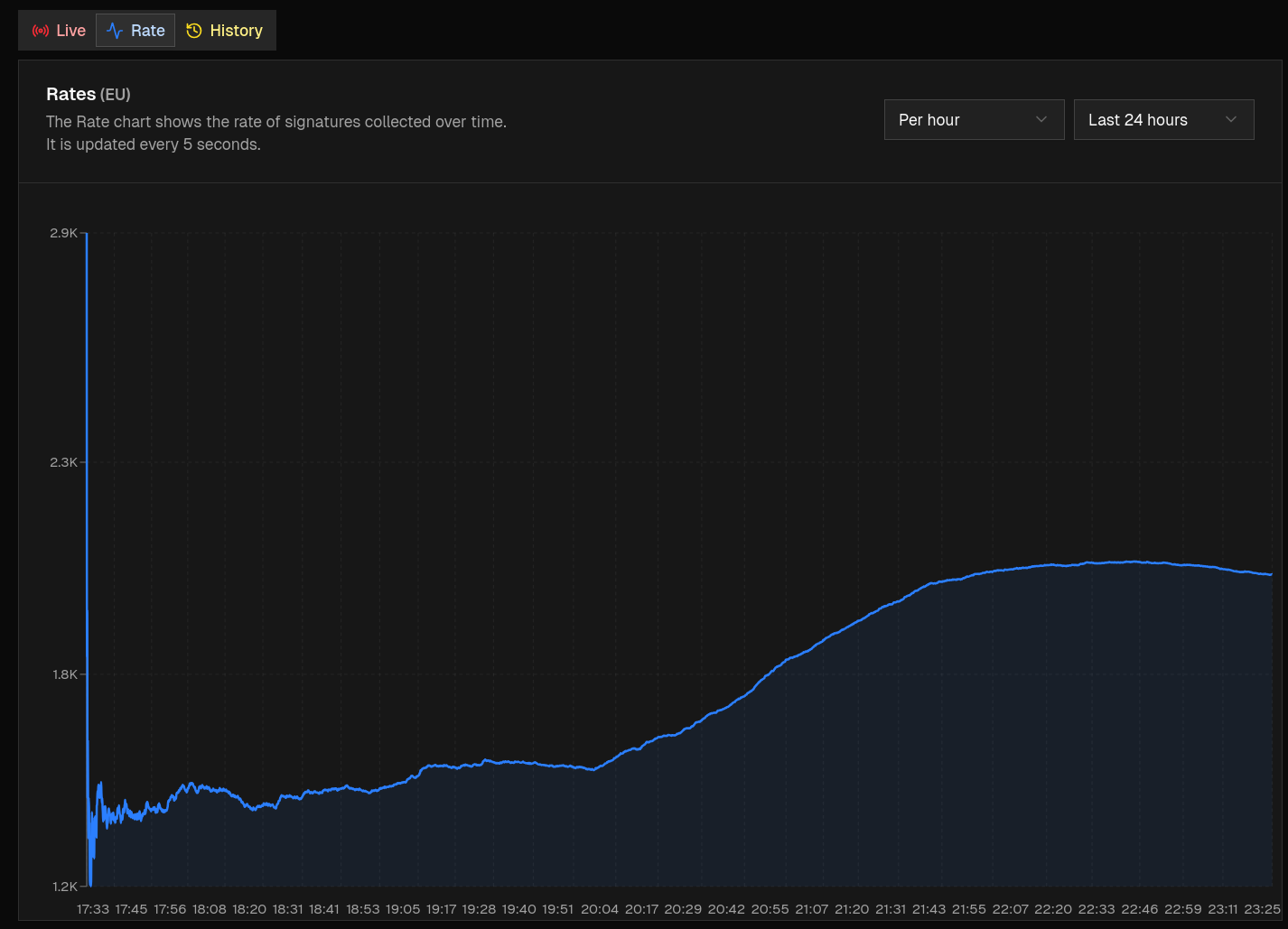This screenshot has height=929, width=1288.
Task: Click the 'rate of signatures collected' description line
Action: 276,122
